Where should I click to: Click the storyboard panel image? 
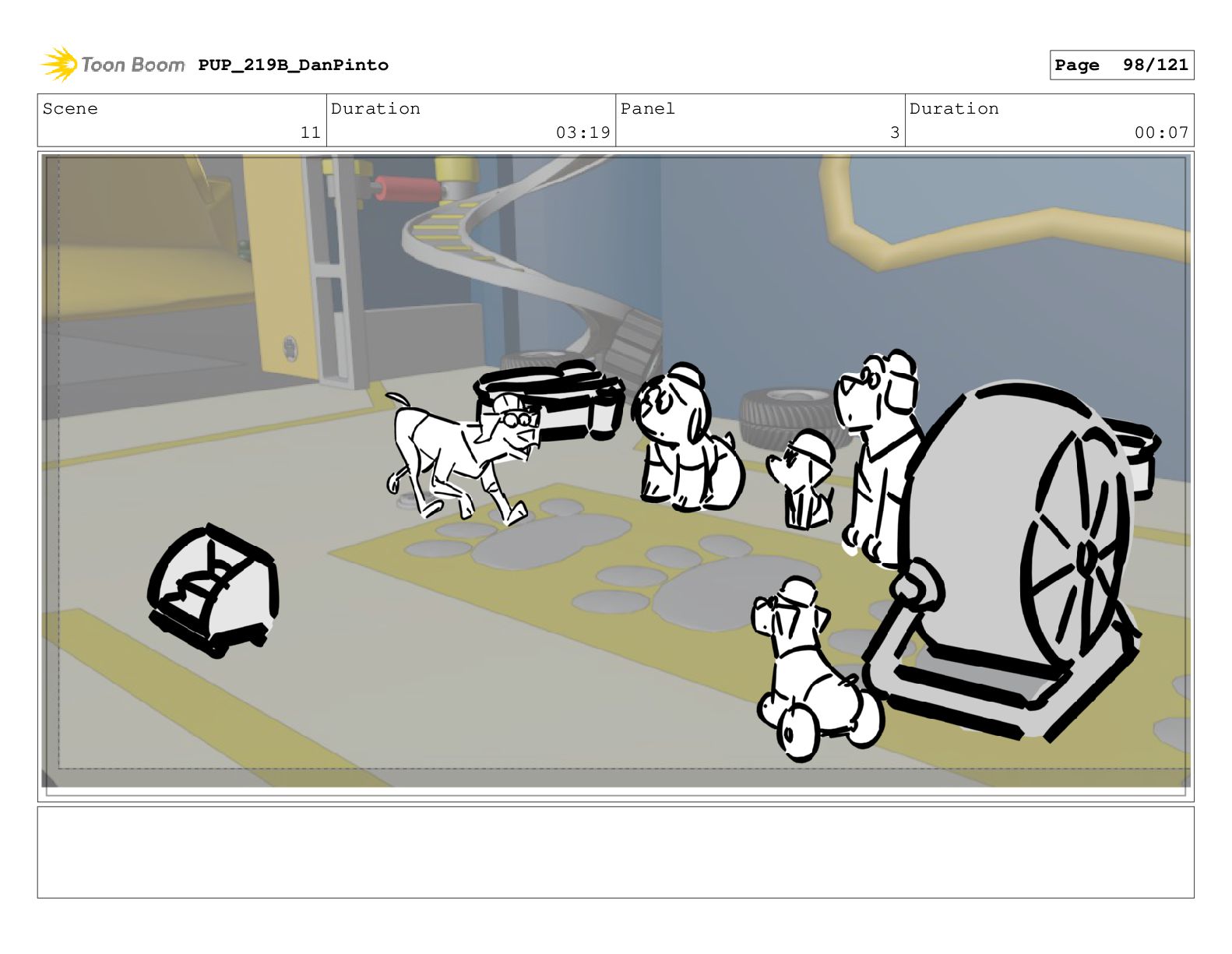click(616, 476)
